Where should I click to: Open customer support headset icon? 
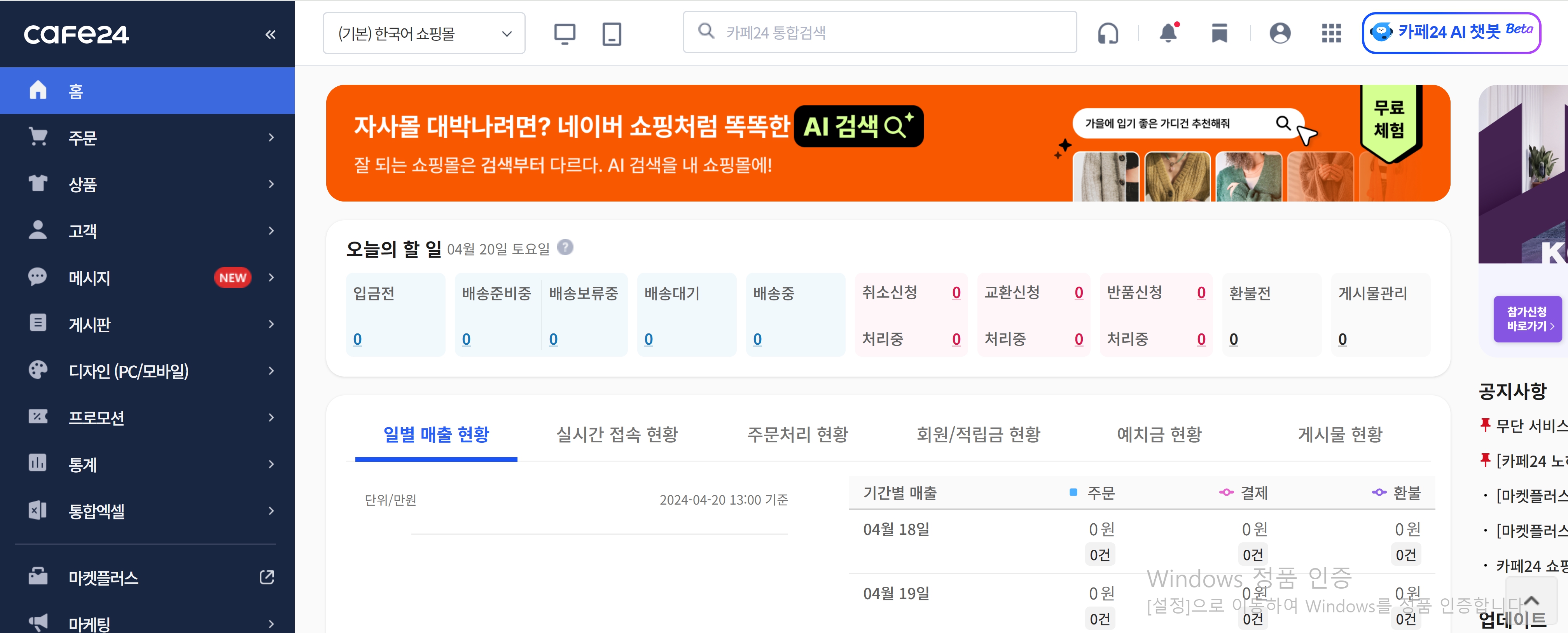pyautogui.click(x=1108, y=33)
